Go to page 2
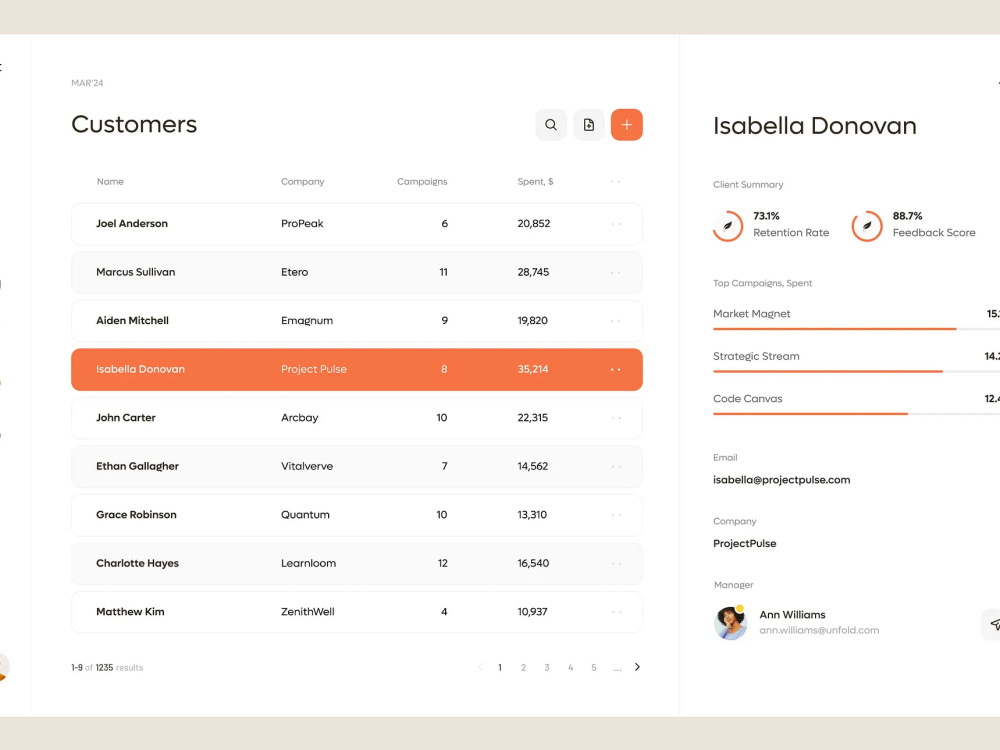This screenshot has height=750, width=1000. tap(523, 668)
